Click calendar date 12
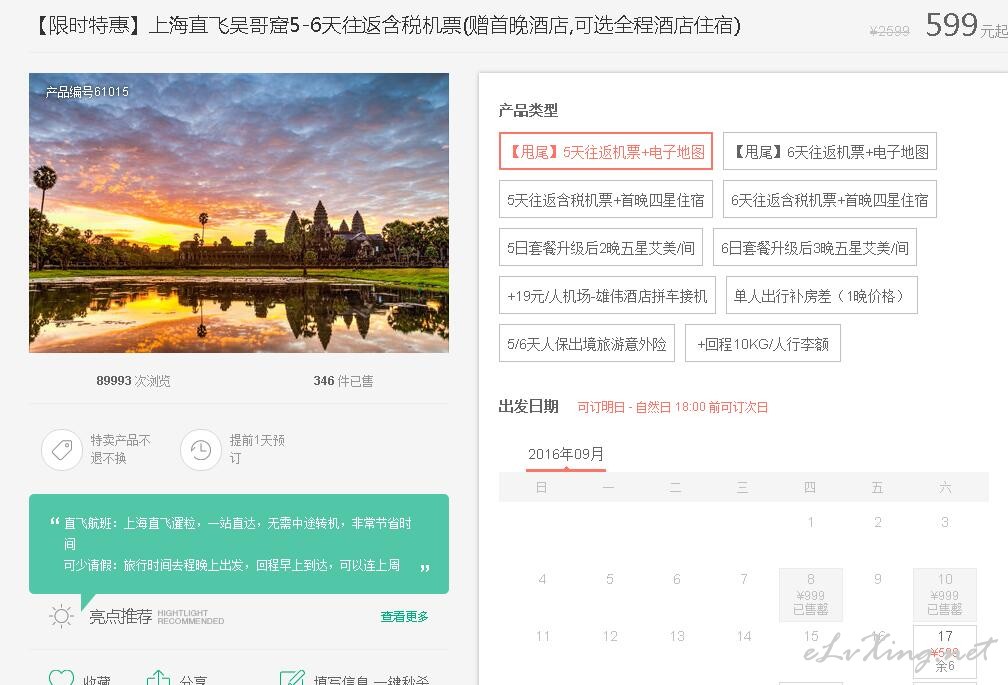1008x685 pixels. [x=610, y=636]
